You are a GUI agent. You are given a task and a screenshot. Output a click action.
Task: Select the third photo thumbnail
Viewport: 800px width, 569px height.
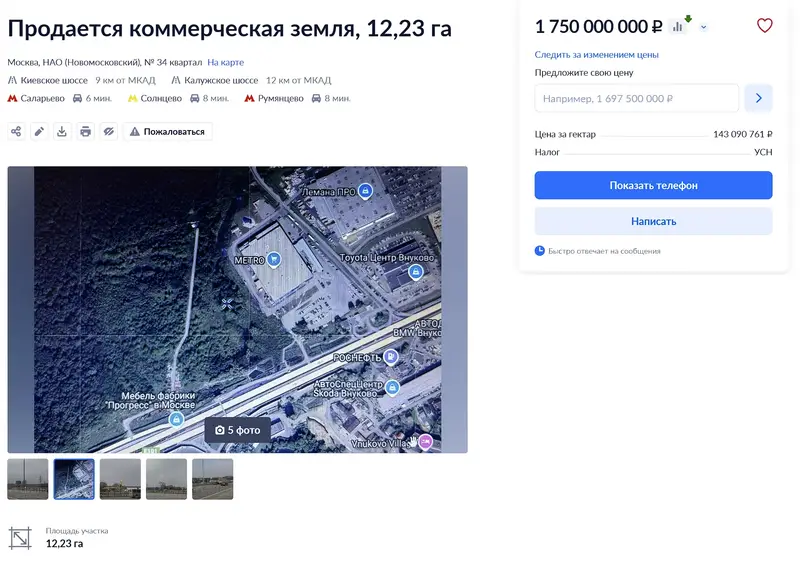click(x=120, y=479)
